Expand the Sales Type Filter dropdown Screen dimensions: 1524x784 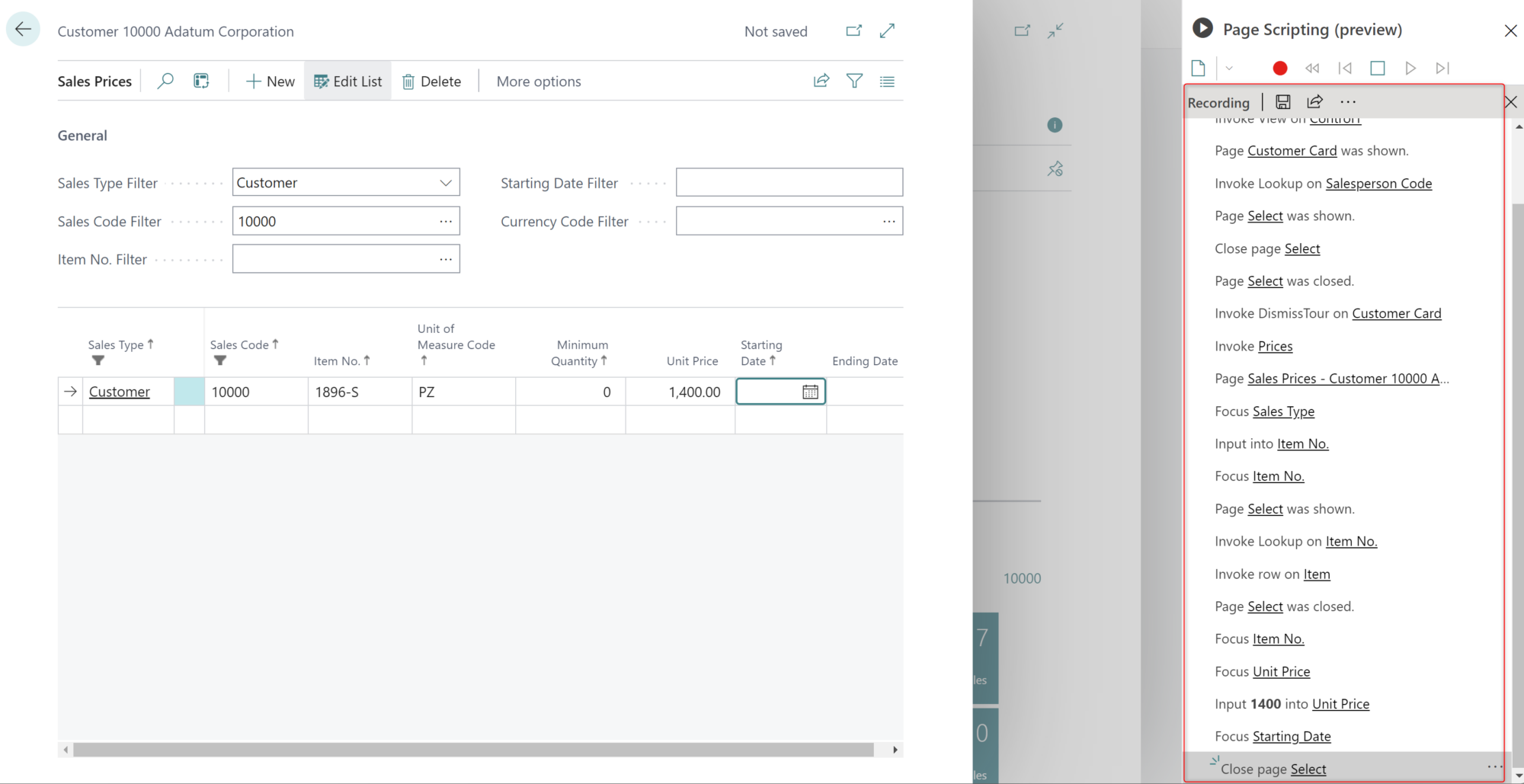[x=445, y=183]
